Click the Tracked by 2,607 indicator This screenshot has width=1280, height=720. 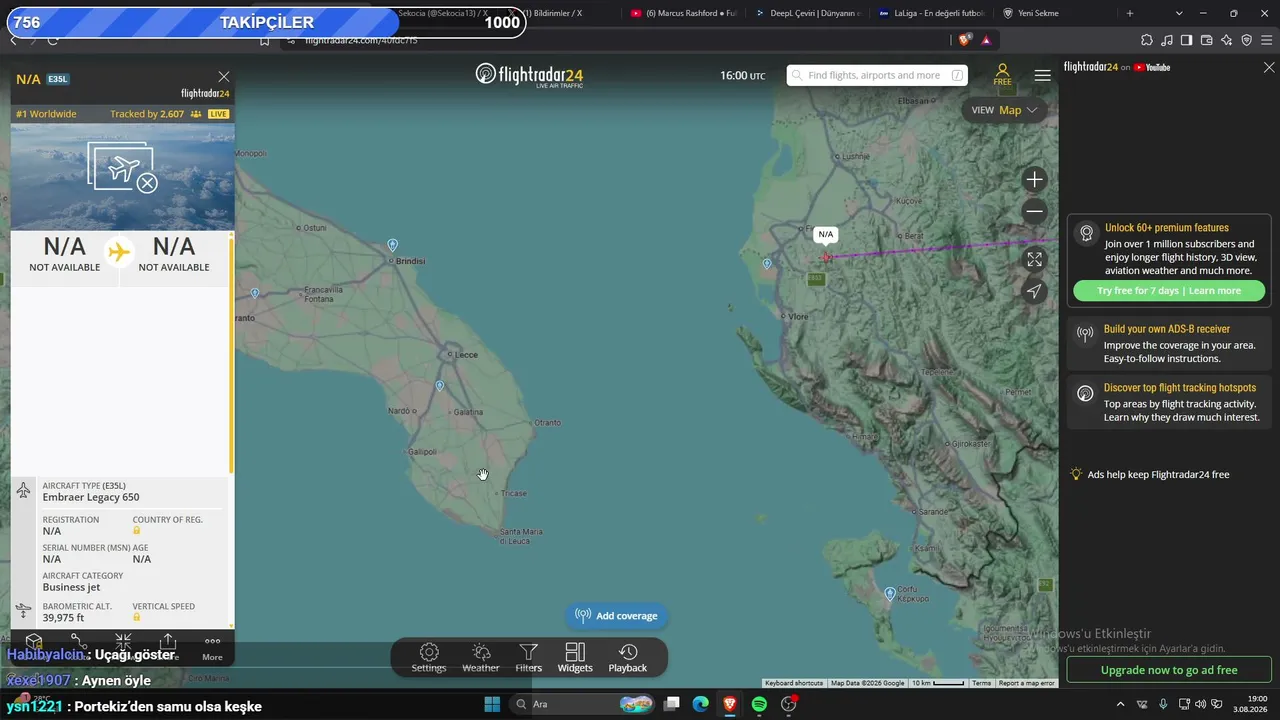[156, 114]
